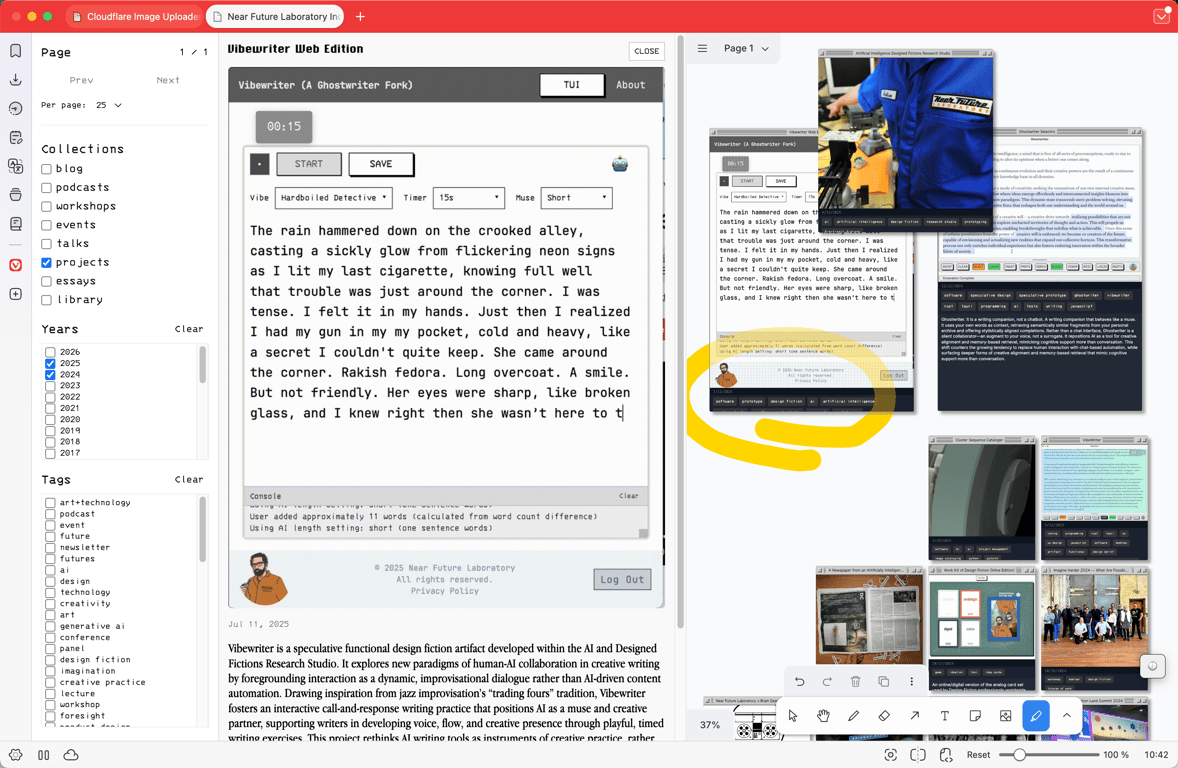
Task: Undo the last canvas action
Action: [x=799, y=682]
